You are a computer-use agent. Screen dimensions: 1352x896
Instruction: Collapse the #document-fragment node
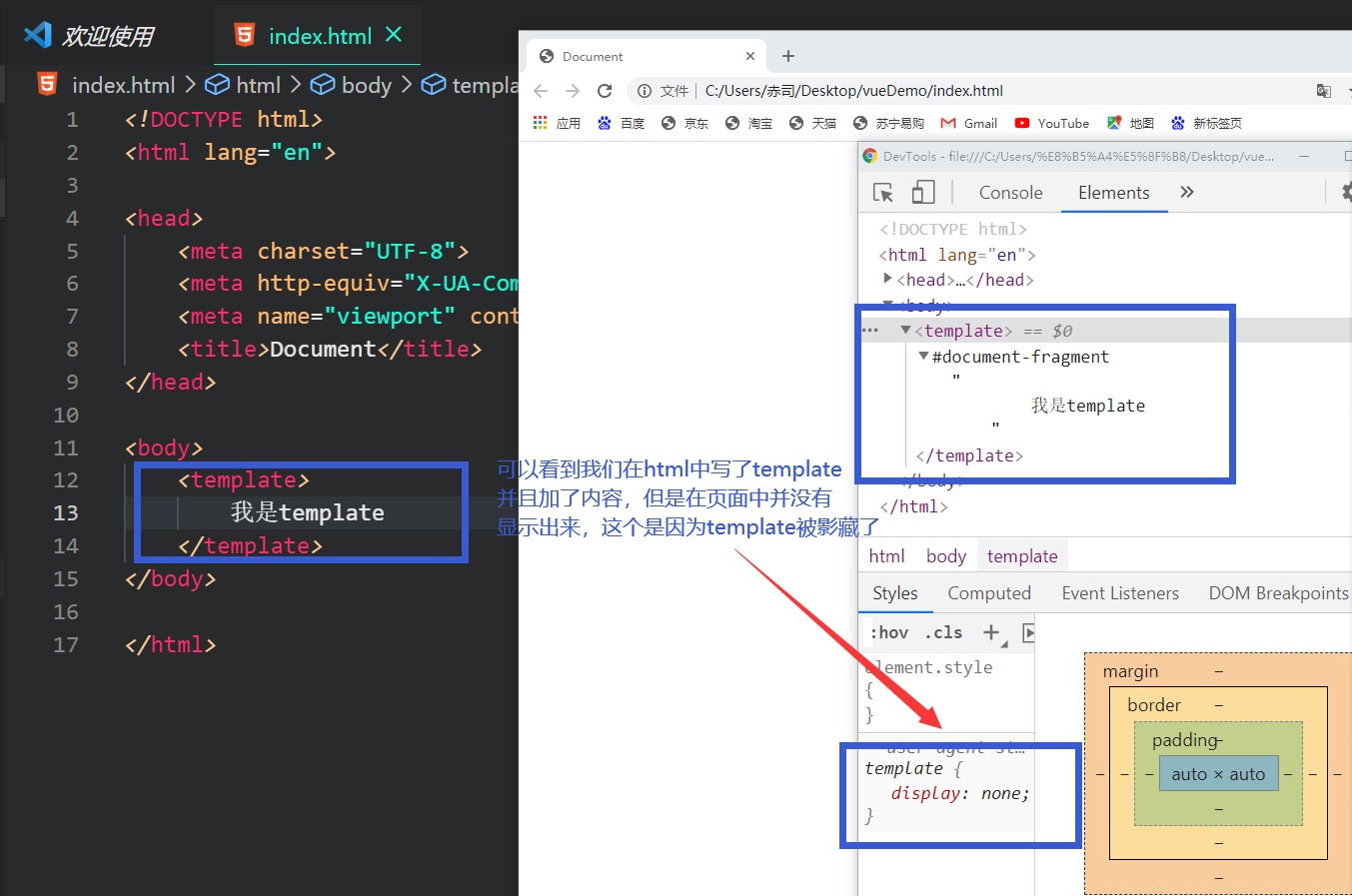923,356
